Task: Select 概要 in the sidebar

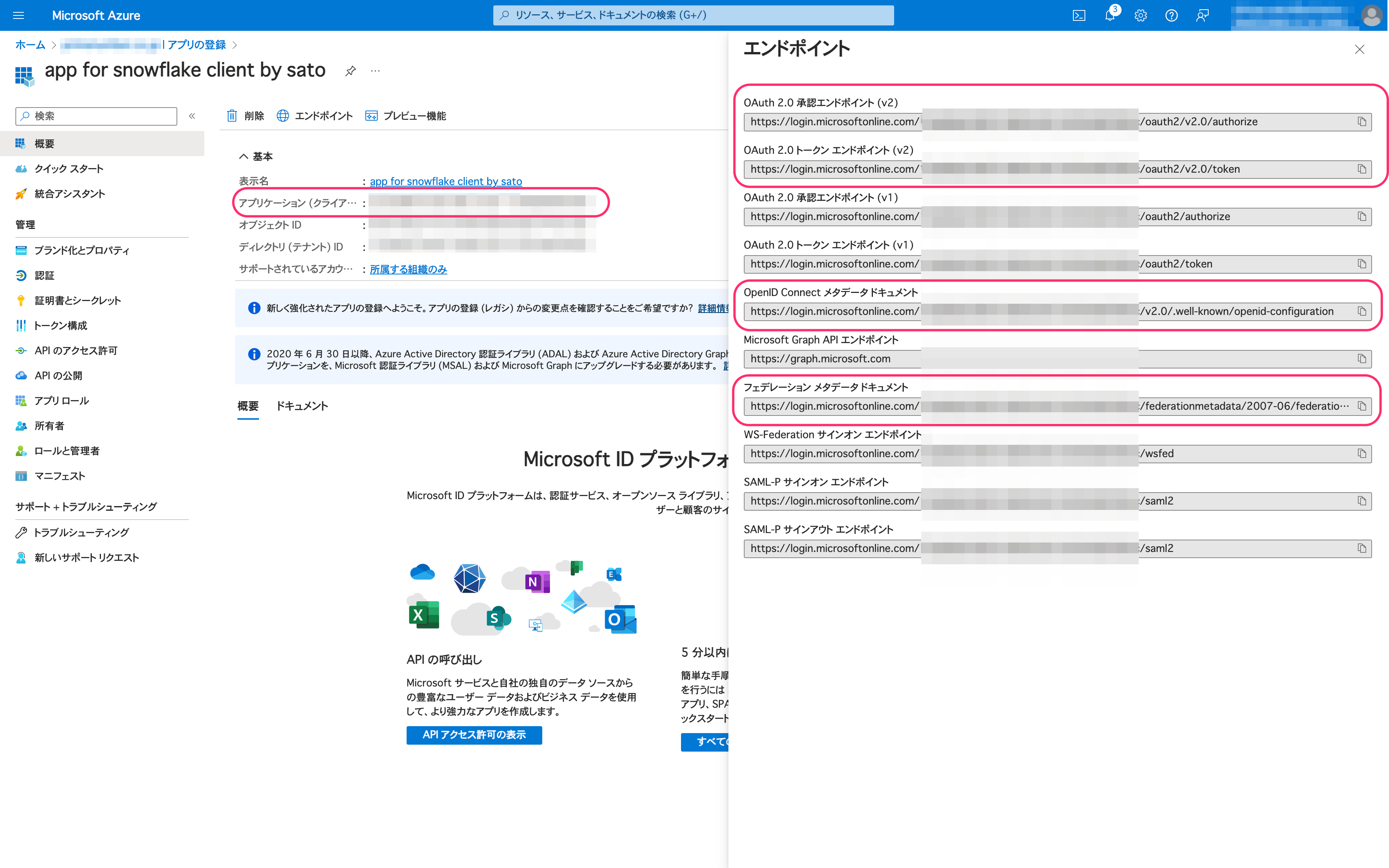Action: pyautogui.click(x=102, y=143)
